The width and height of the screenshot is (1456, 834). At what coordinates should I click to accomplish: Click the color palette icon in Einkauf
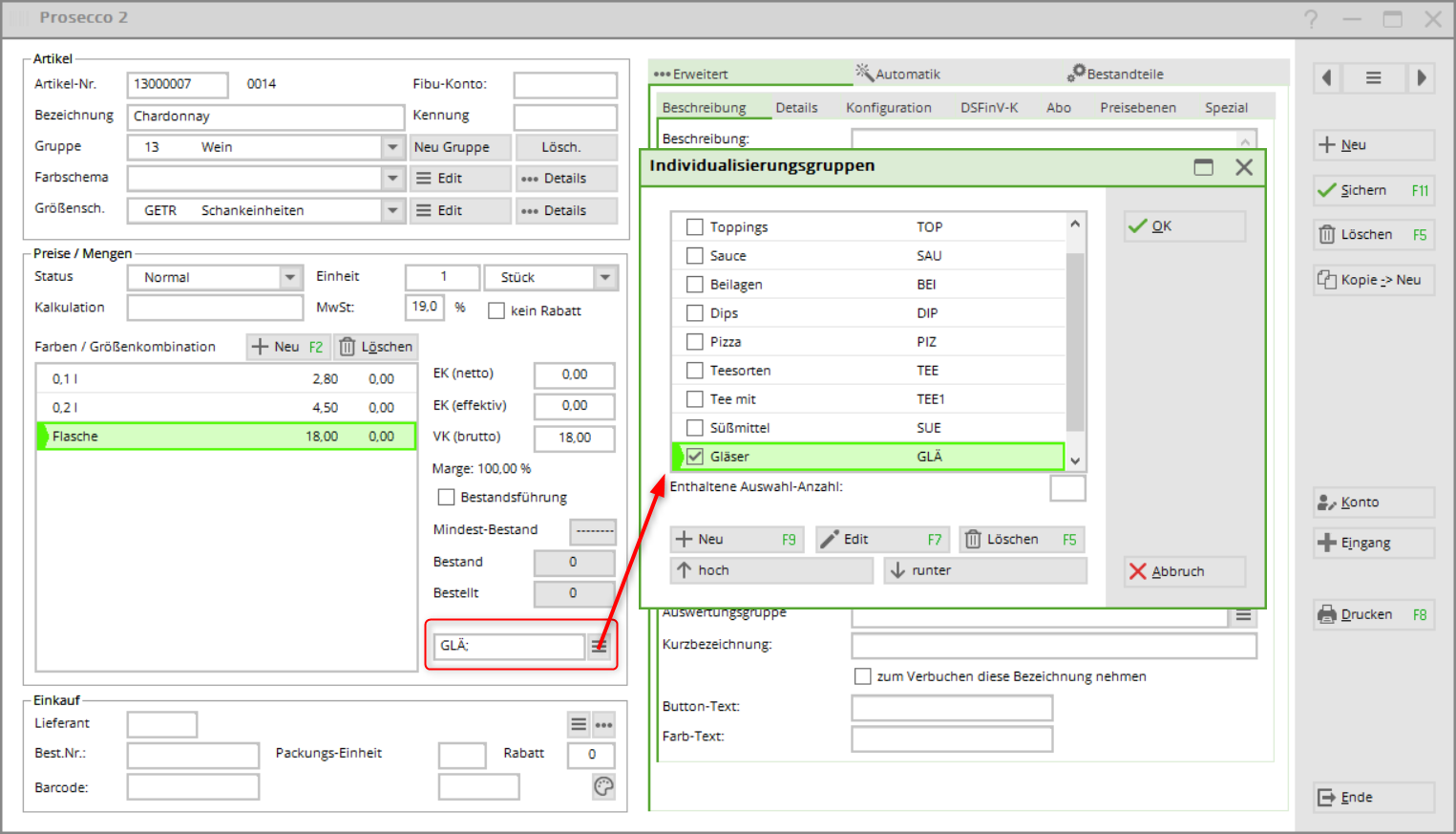tap(603, 786)
